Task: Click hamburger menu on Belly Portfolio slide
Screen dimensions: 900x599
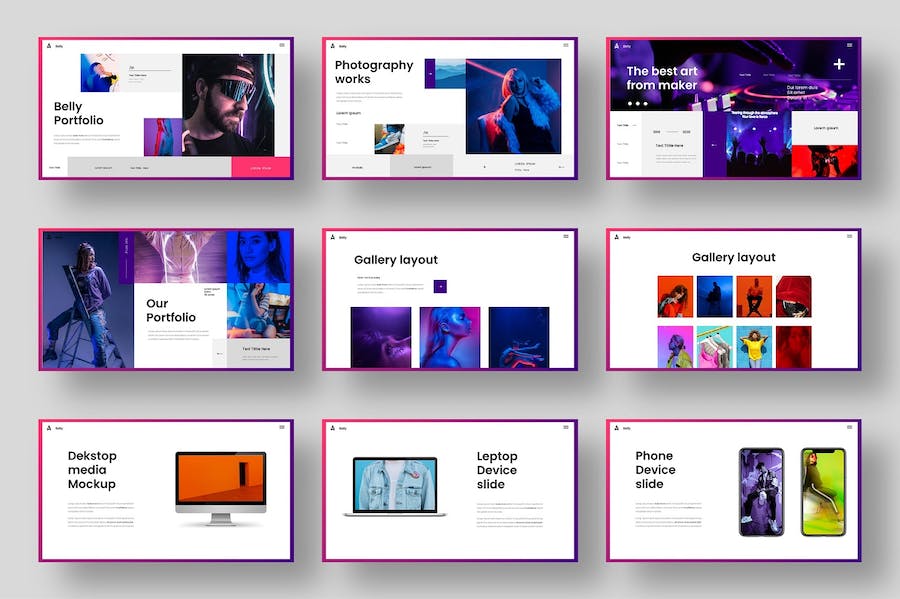Action: point(281,46)
